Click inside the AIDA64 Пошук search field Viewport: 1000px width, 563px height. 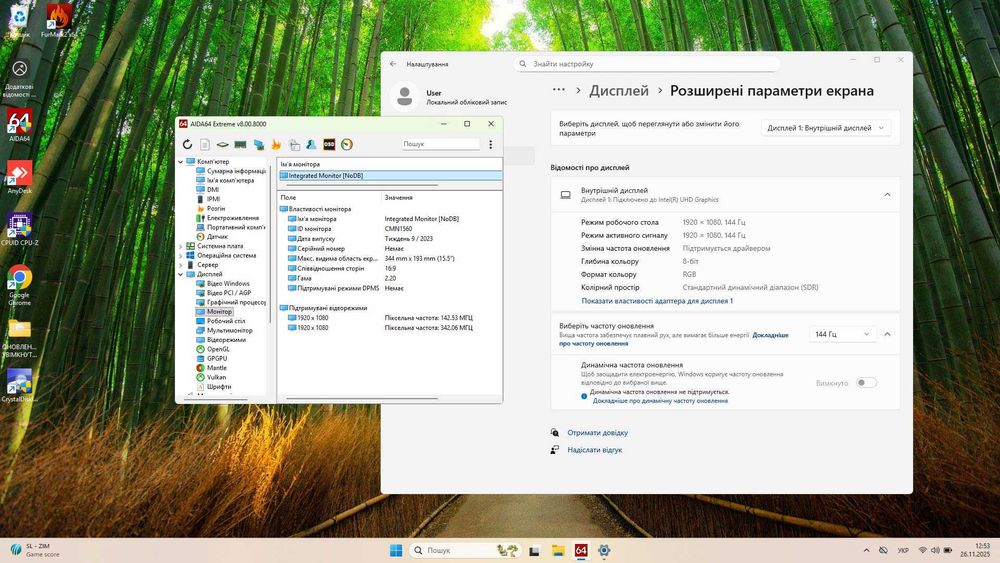pyautogui.click(x=441, y=144)
